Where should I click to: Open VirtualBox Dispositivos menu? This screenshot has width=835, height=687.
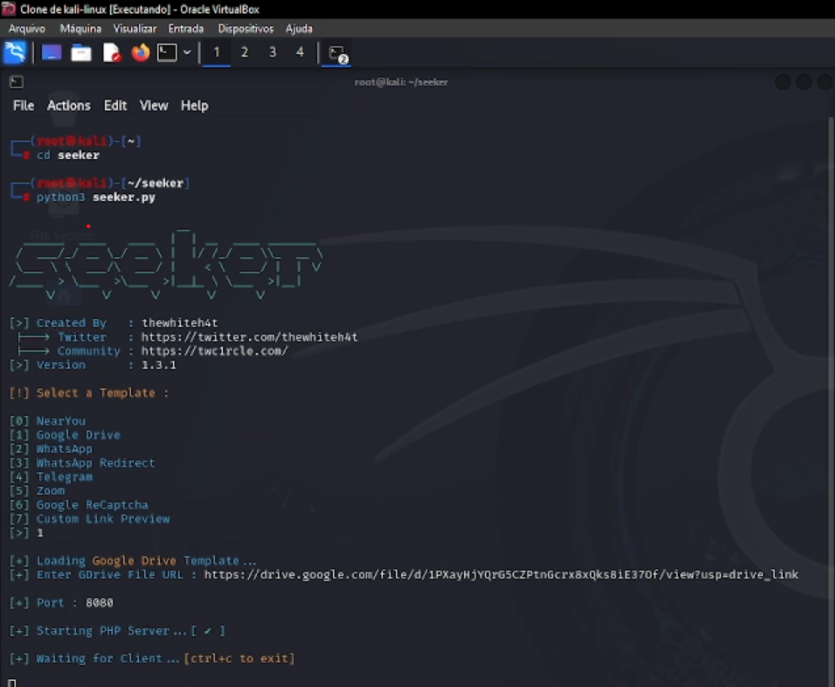coord(245,29)
